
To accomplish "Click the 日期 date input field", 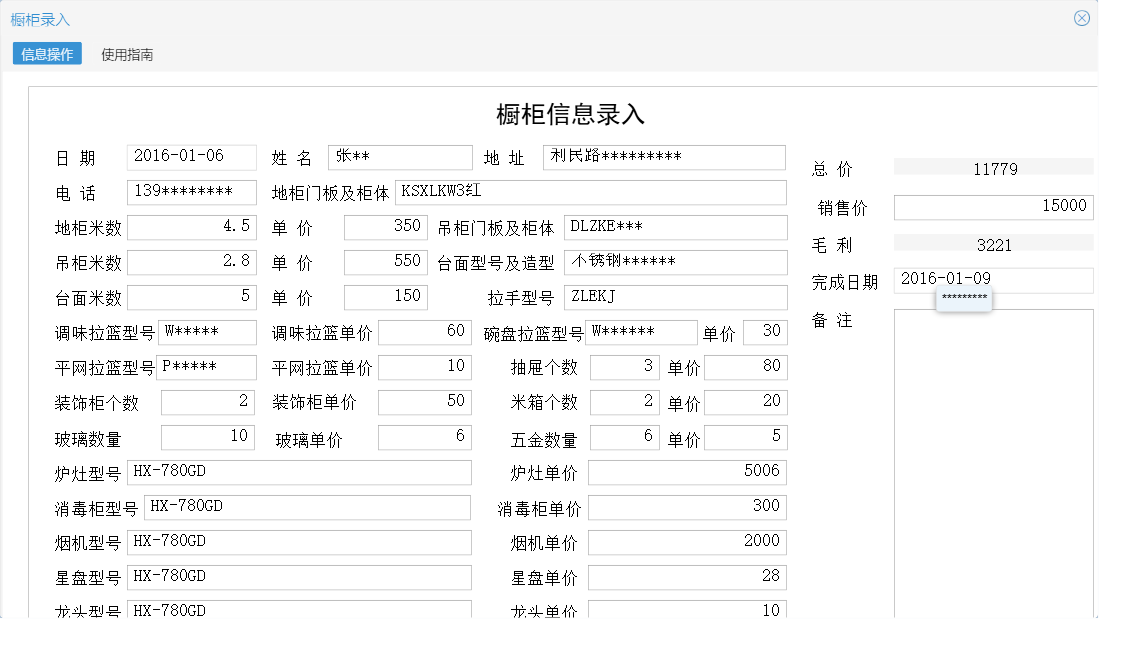I will (192, 157).
